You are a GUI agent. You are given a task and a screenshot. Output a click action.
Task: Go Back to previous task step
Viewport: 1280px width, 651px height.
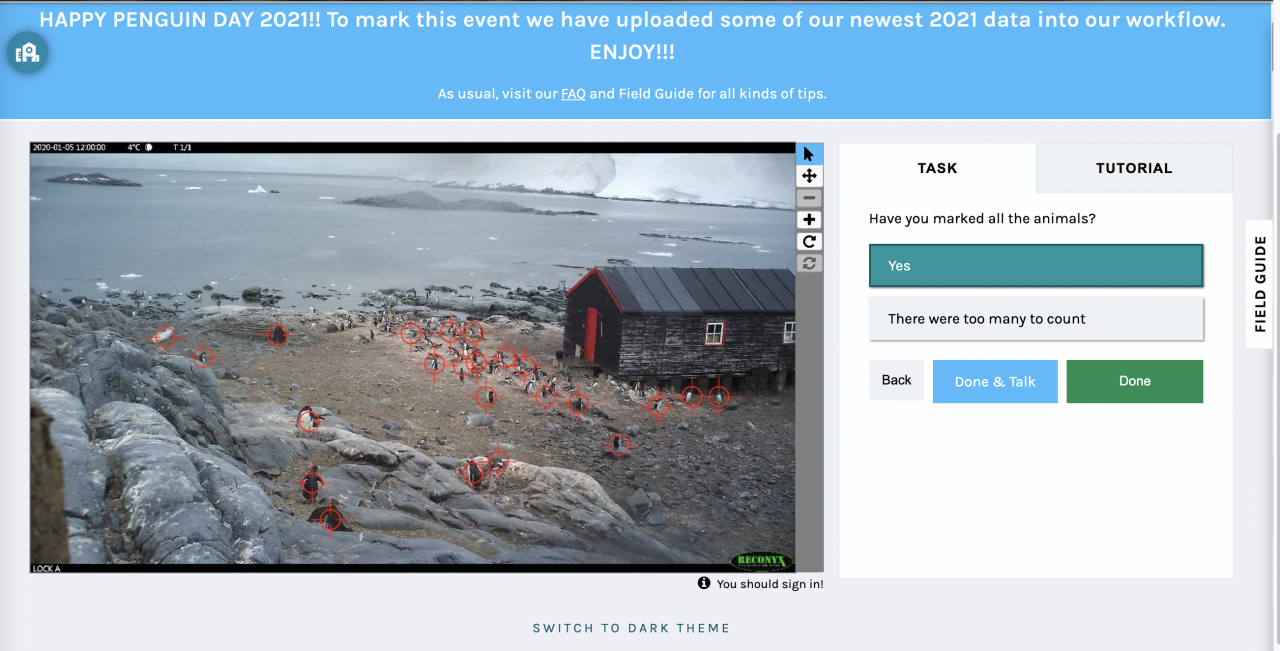tap(896, 380)
